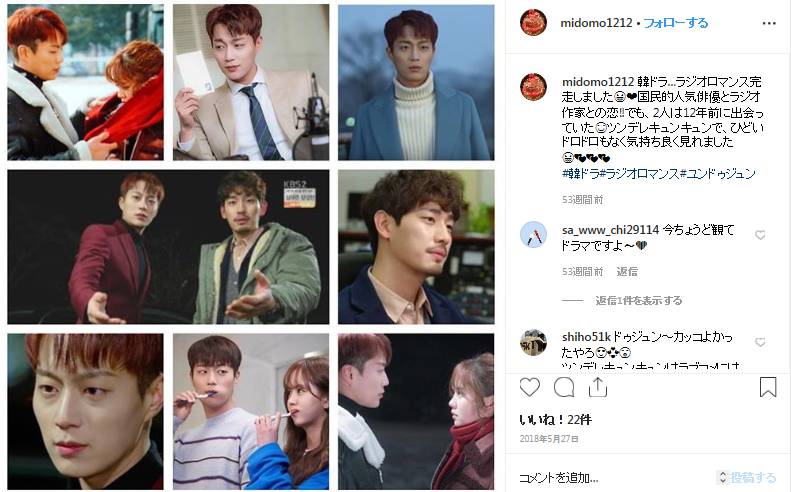791x492 pixels.
Task: Open hashtag #ユンドゥジュン
Action: (x=718, y=174)
